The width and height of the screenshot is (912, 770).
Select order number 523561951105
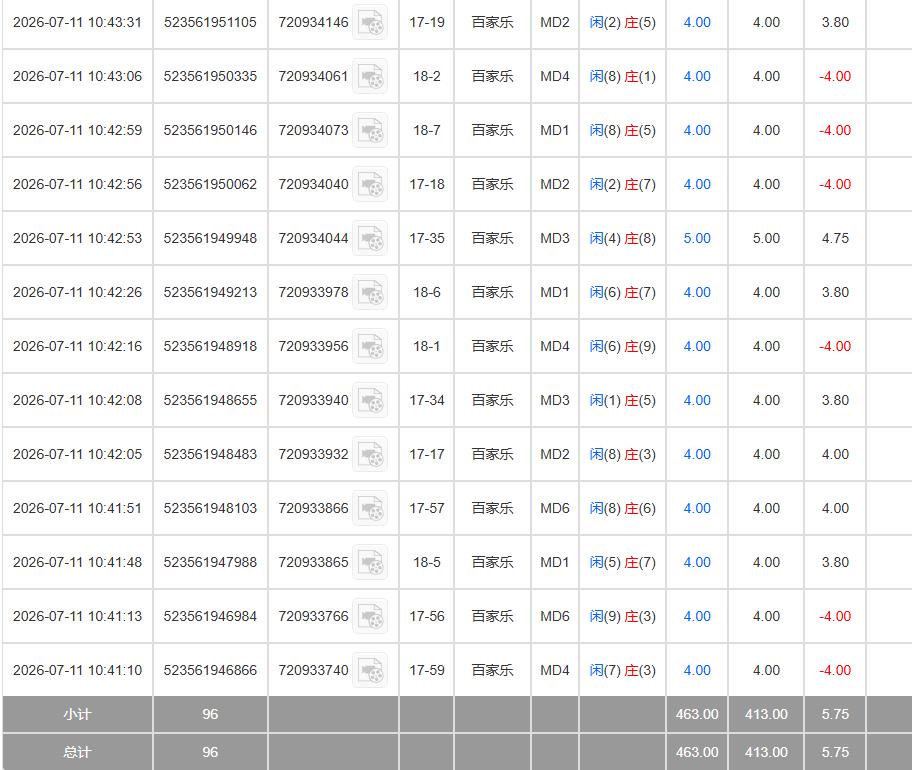(210, 23)
